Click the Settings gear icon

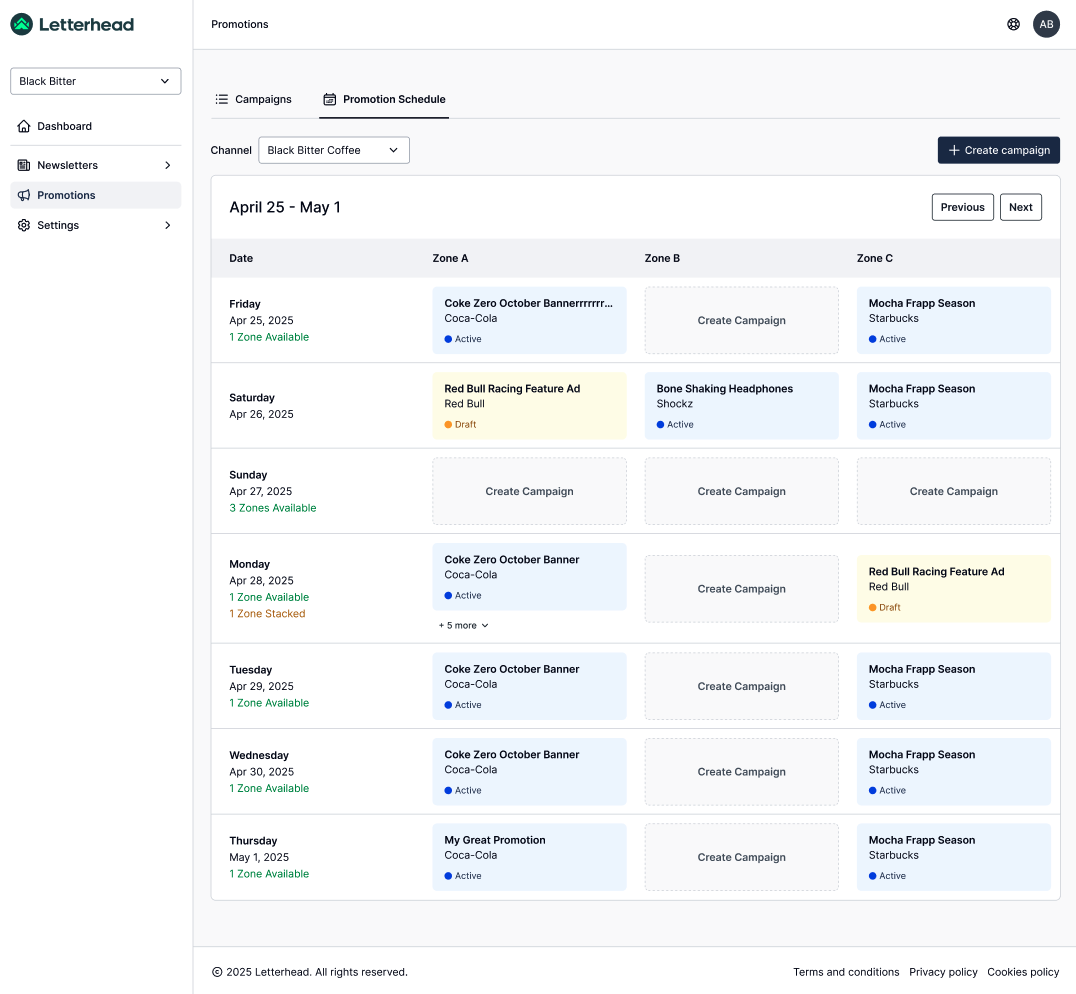click(x=24, y=225)
